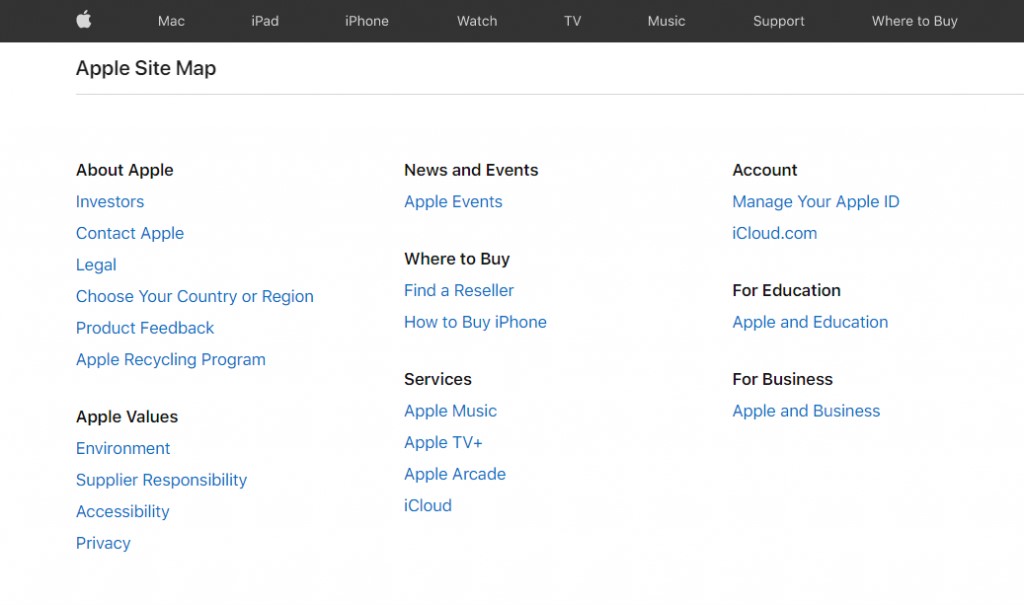Click the Privacy link
The width and height of the screenshot is (1024, 605).
point(103,543)
